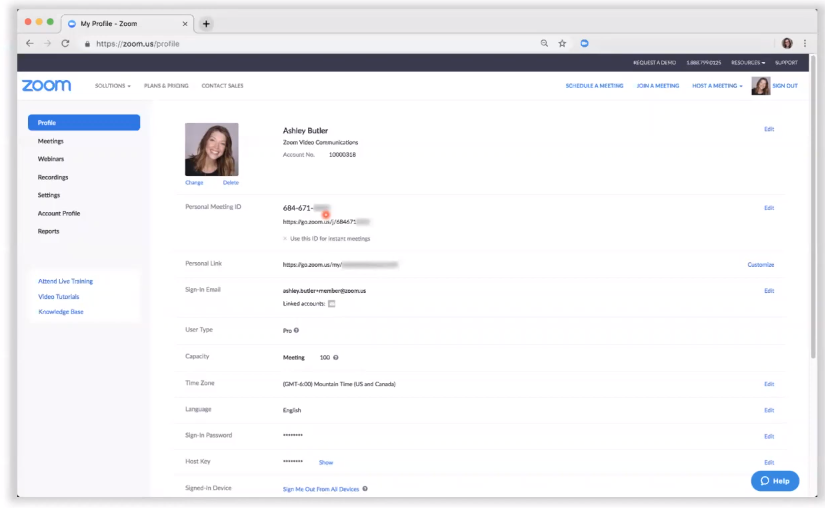Screen dimensions: 825x508
Task: Click Customize for Personal Link
Action: click(x=761, y=265)
